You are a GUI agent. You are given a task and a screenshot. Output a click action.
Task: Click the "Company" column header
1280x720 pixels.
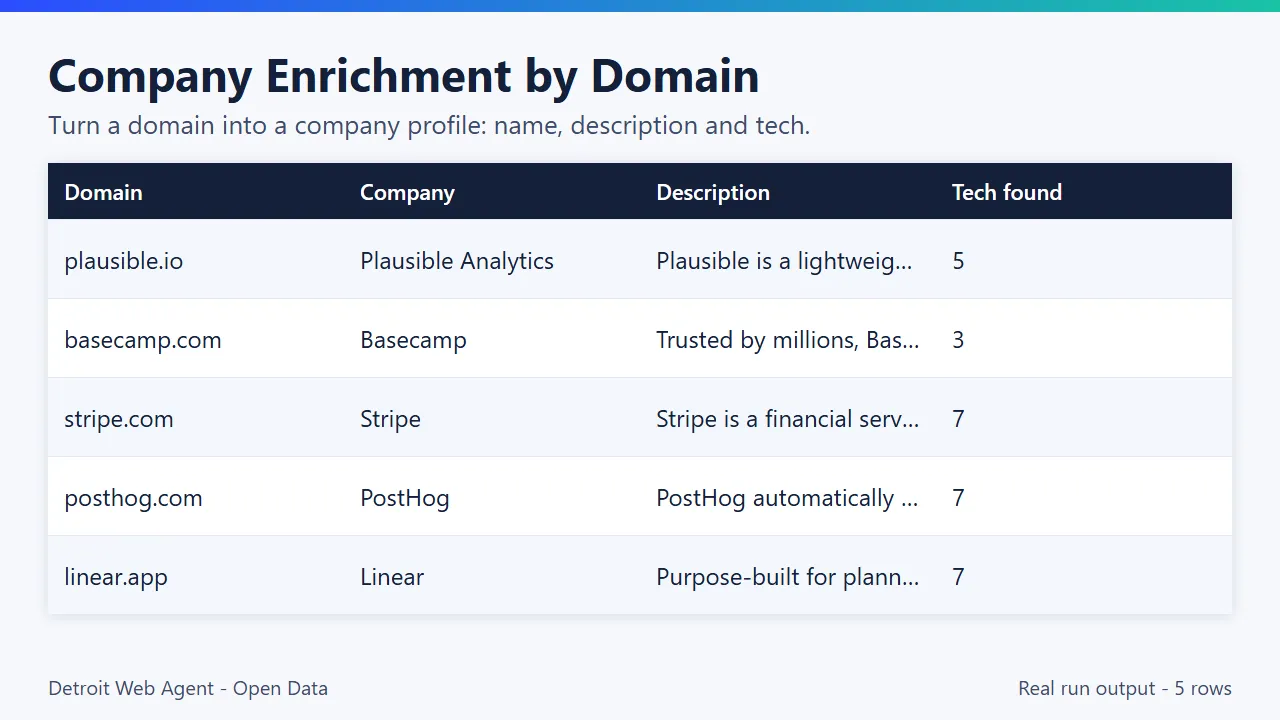point(407,192)
